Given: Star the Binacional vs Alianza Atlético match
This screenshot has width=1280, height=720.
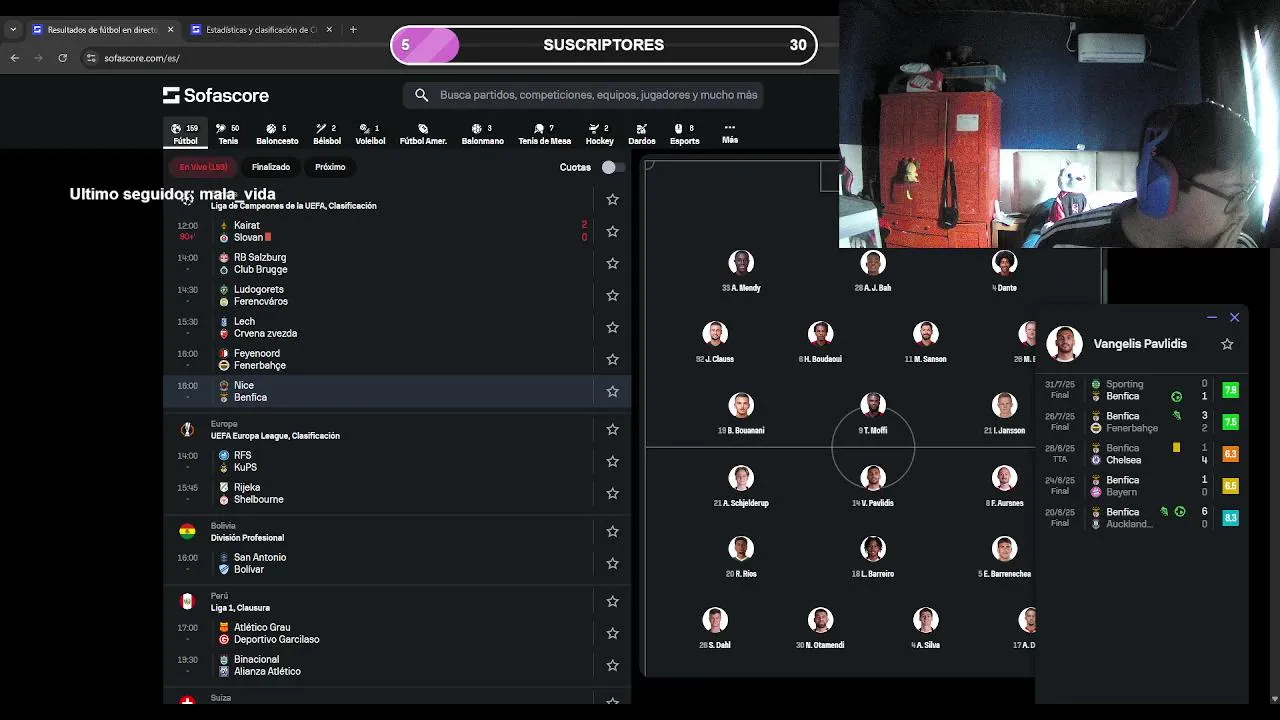Looking at the screenshot, I should (612, 665).
